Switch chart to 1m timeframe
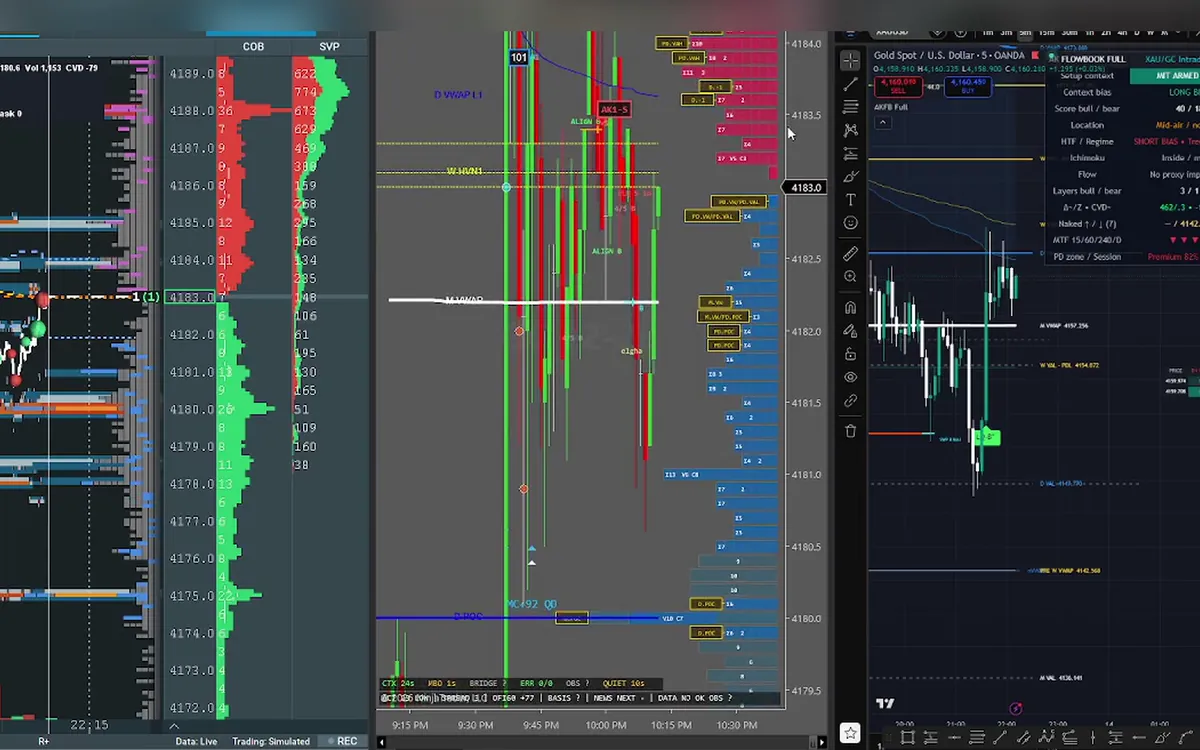 (988, 32)
